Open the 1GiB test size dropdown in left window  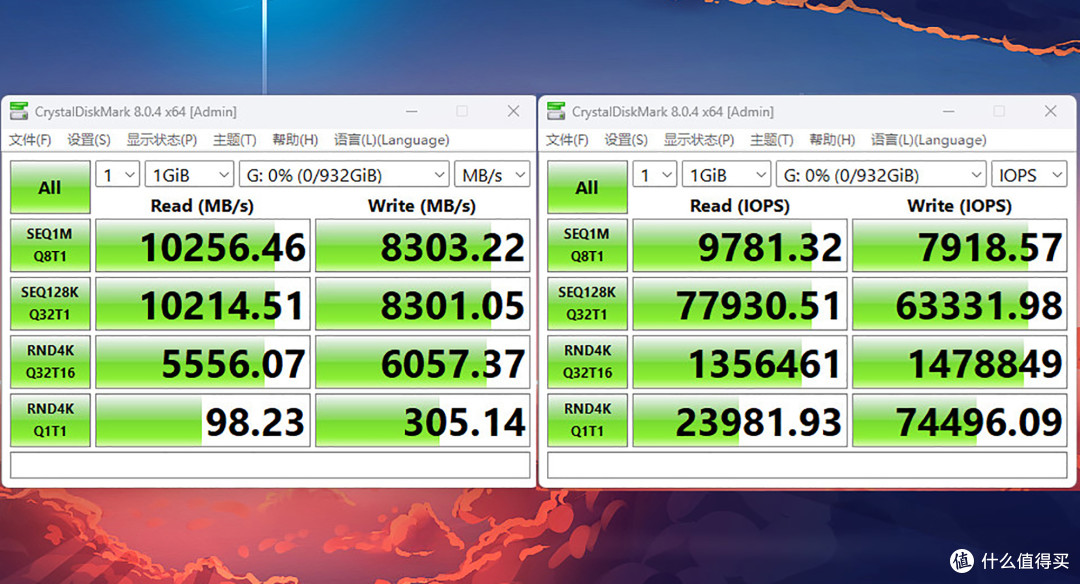coord(189,174)
